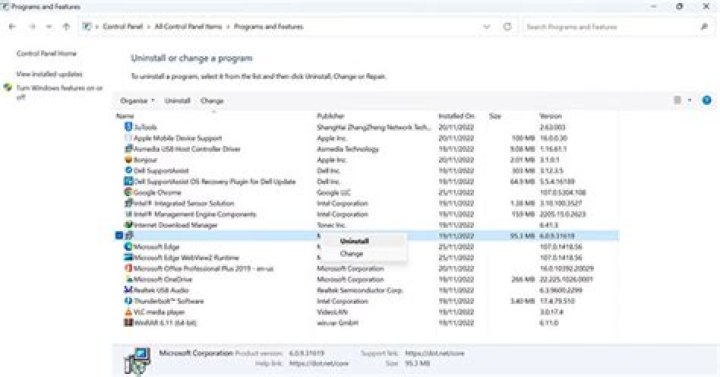Expand the Organise dropdown menu
This screenshot has width=720, height=377.
137,101
